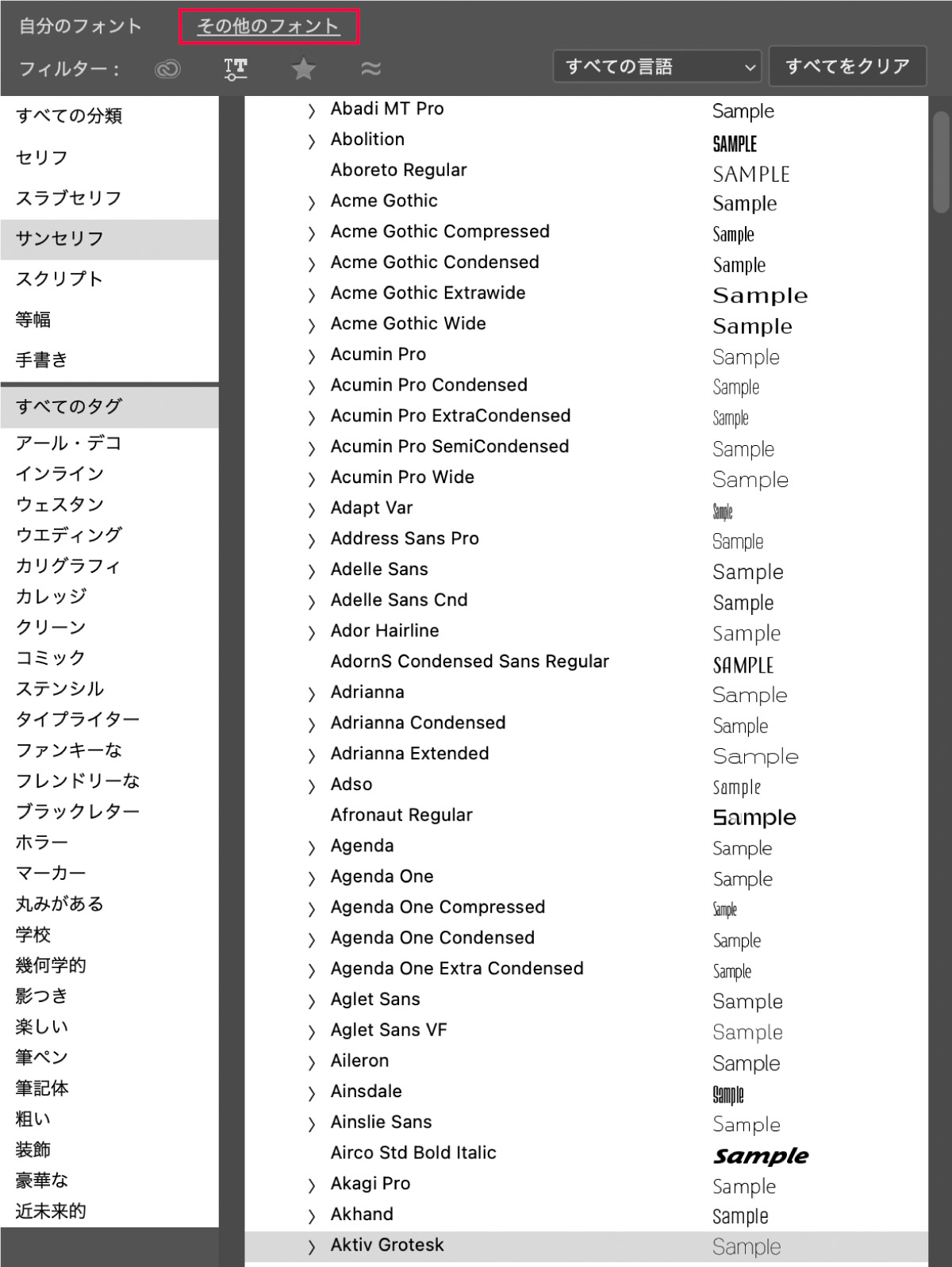Toggle the variable fonts filter icon
This screenshot has height=1267, width=952.
click(236, 69)
